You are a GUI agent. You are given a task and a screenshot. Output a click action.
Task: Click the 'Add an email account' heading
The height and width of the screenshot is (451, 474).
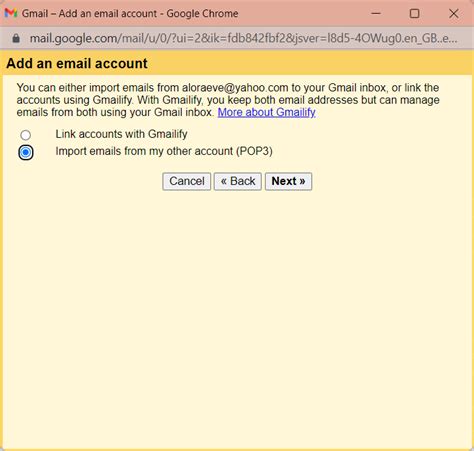point(77,63)
